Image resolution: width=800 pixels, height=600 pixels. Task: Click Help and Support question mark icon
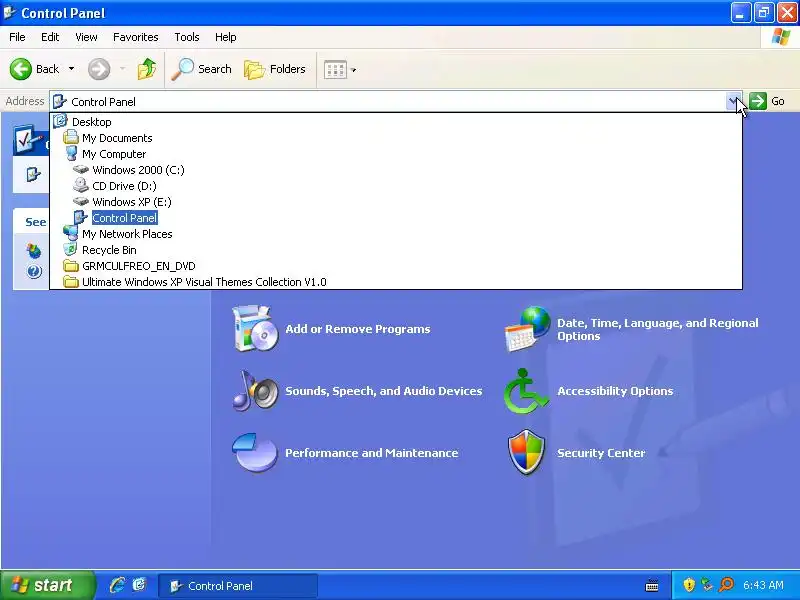pyautogui.click(x=34, y=271)
